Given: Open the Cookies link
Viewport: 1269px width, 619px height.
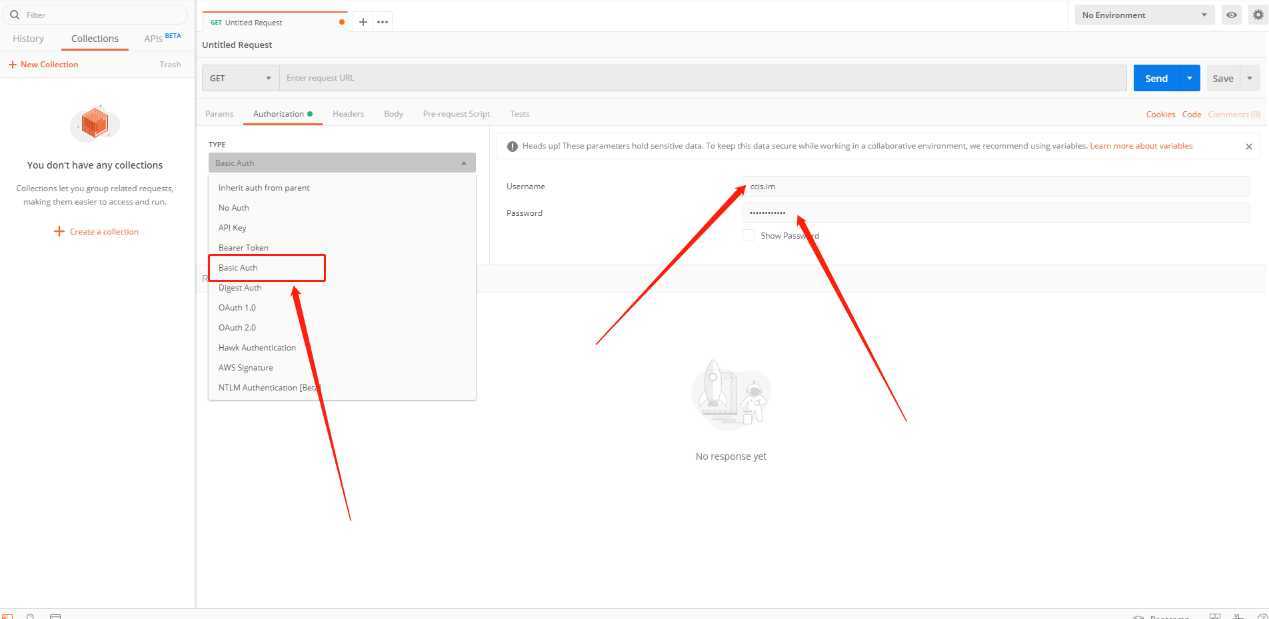Looking at the screenshot, I should point(1160,114).
